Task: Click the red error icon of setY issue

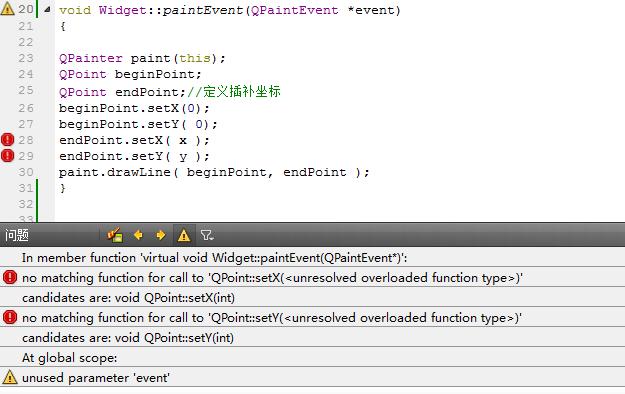Action: pos(10,317)
